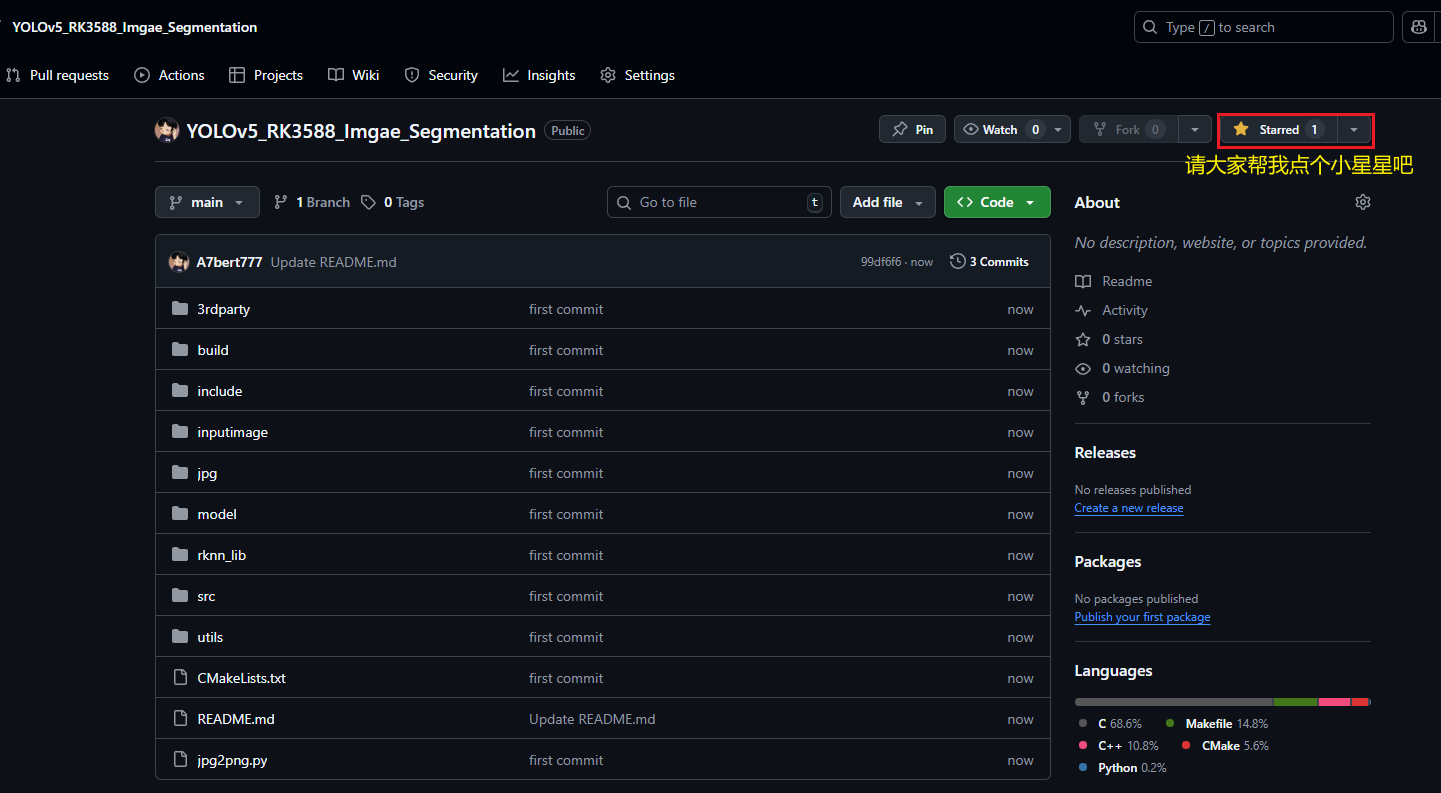Switch to the Actions tab
This screenshot has width=1441, height=793.
pyautogui.click(x=169, y=75)
